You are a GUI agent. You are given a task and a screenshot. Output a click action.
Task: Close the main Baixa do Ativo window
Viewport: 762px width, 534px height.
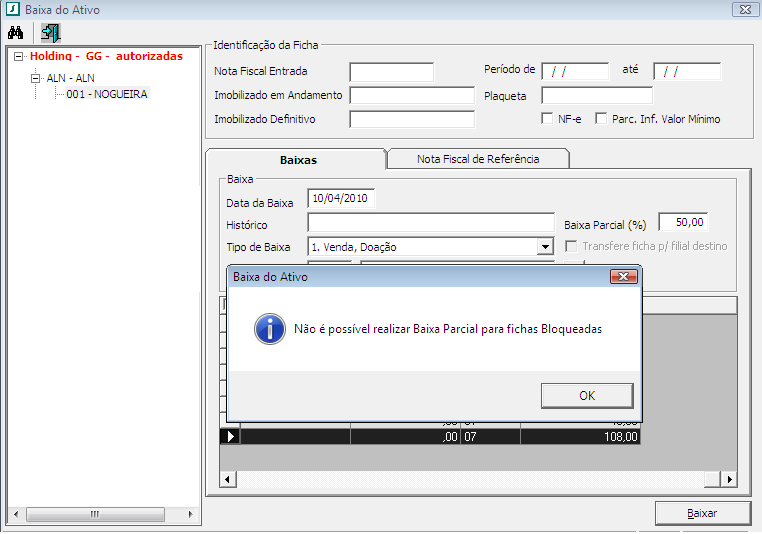745,9
